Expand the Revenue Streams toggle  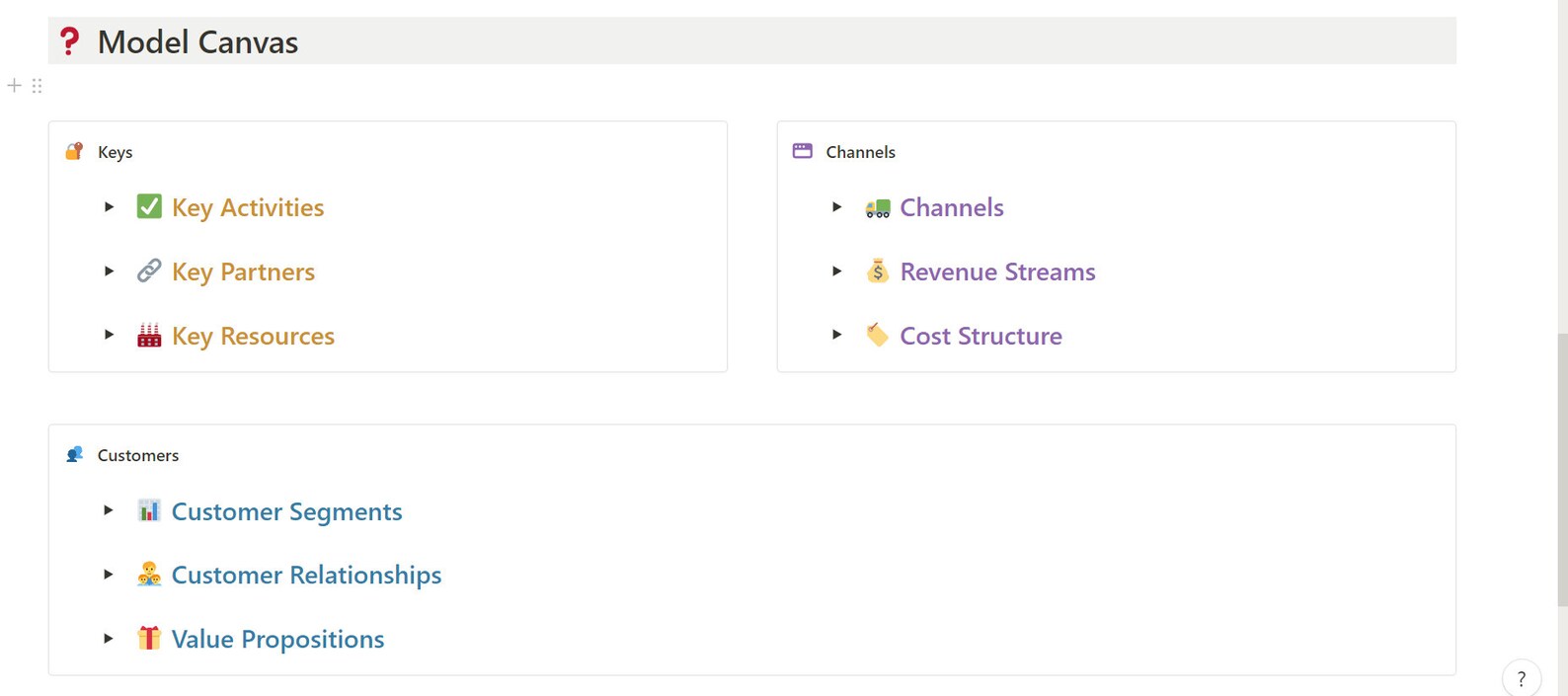[x=836, y=271]
